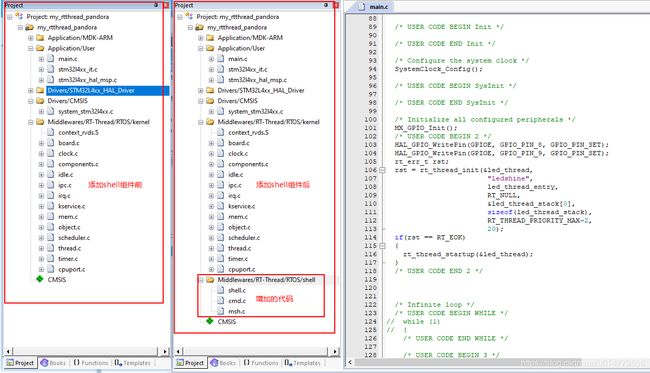Image resolution: width=650 pixels, height=373 pixels.
Task: Click the project root icon in middle Project panel
Action: [x=189, y=16]
